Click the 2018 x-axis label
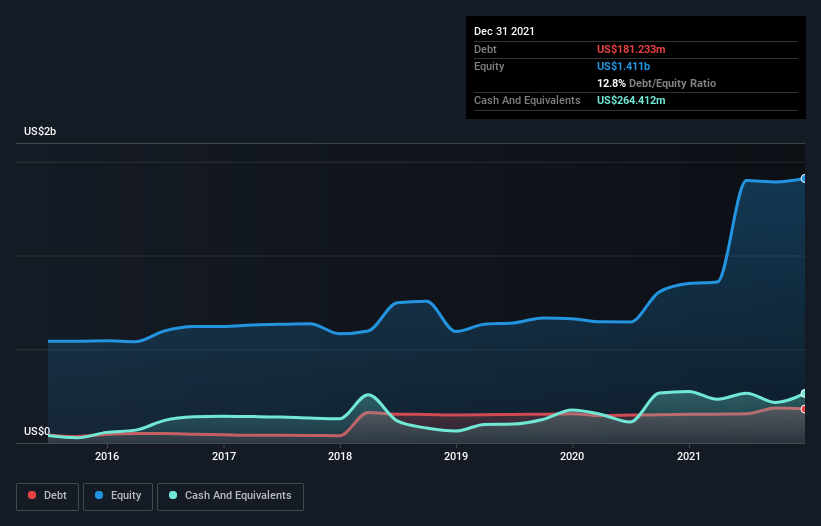Screen dimensions: 821x526 (x=340, y=456)
